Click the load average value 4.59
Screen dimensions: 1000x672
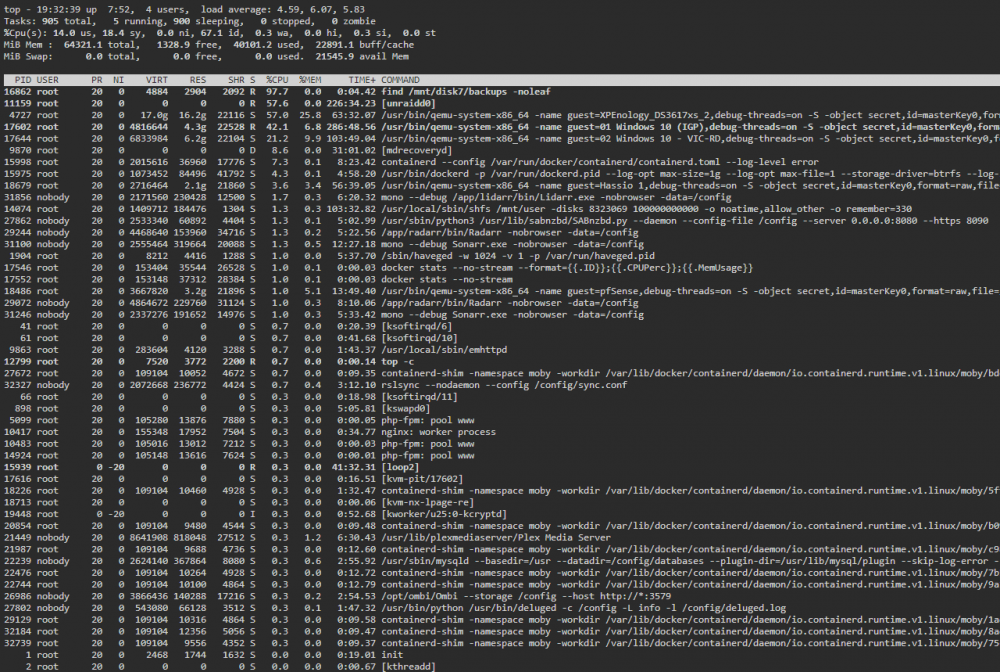click(290, 10)
